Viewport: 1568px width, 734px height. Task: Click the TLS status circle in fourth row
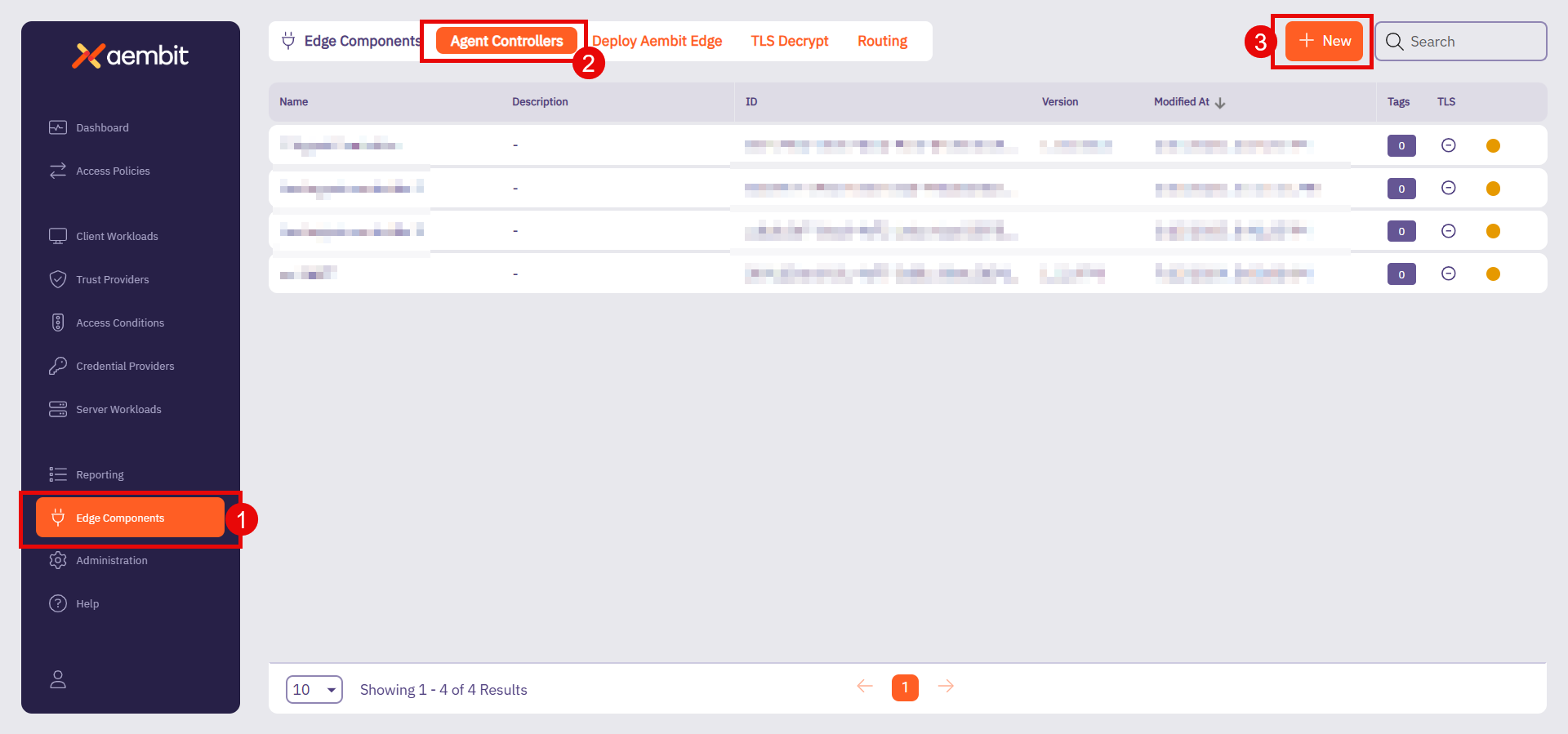(1448, 274)
